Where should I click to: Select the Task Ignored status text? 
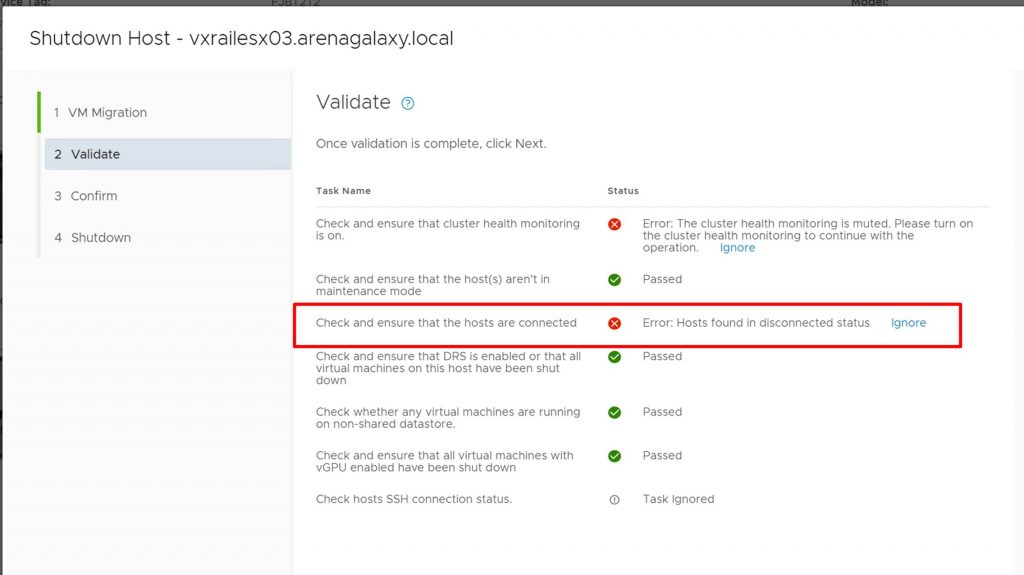pyautogui.click(x=679, y=499)
